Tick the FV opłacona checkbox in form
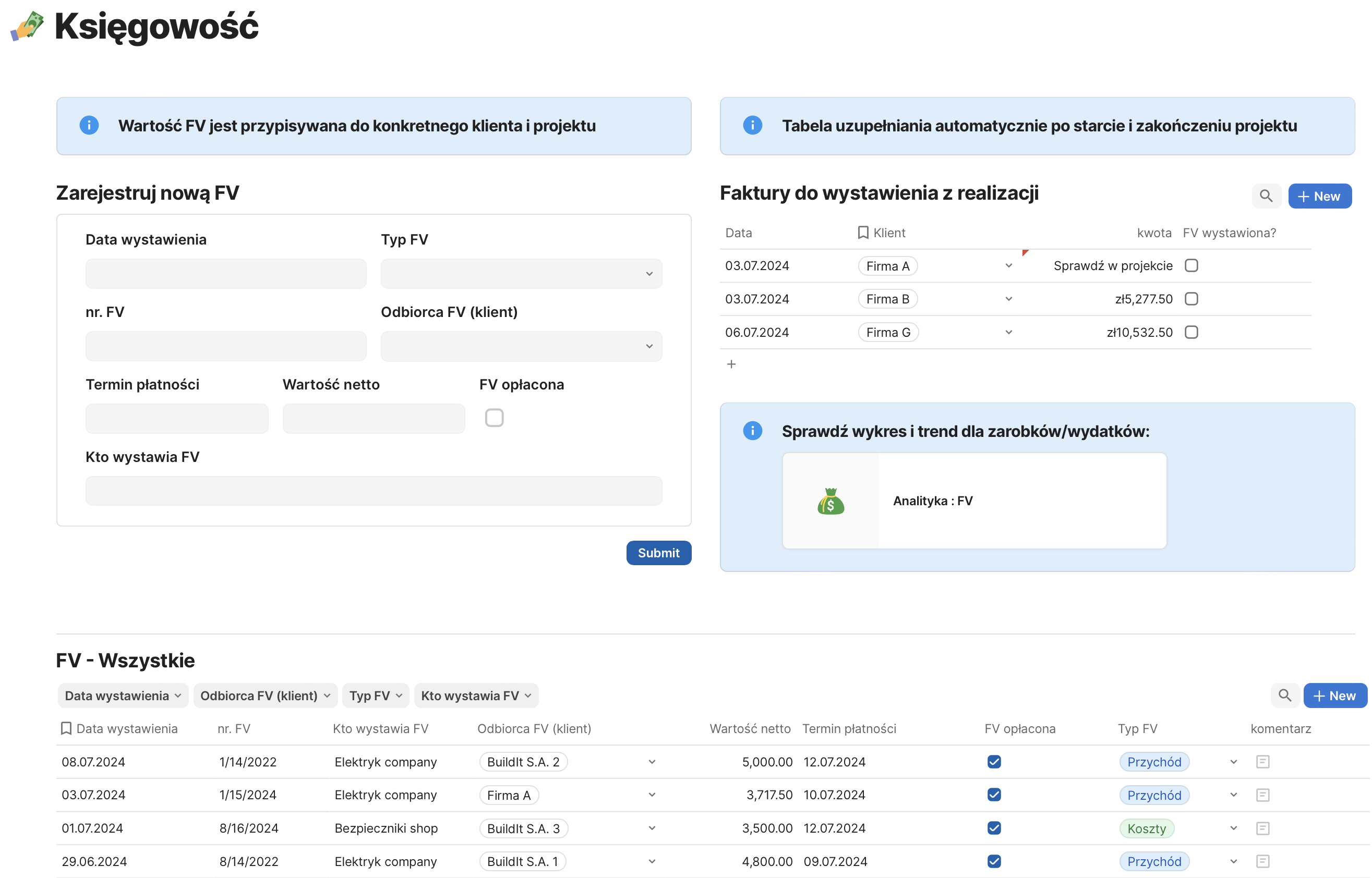The width and height of the screenshot is (1372, 878). click(x=494, y=418)
